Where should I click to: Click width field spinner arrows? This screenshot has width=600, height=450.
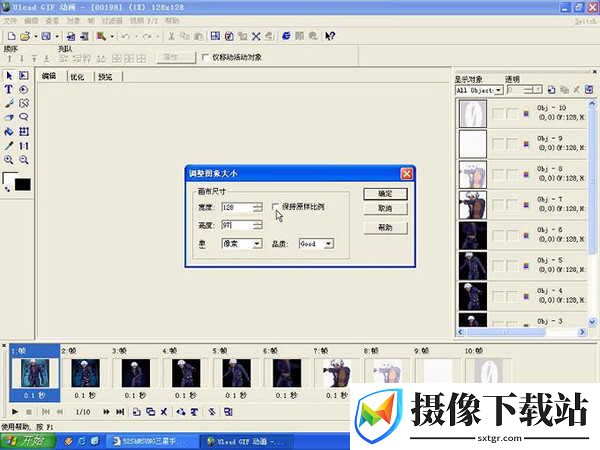pos(259,207)
